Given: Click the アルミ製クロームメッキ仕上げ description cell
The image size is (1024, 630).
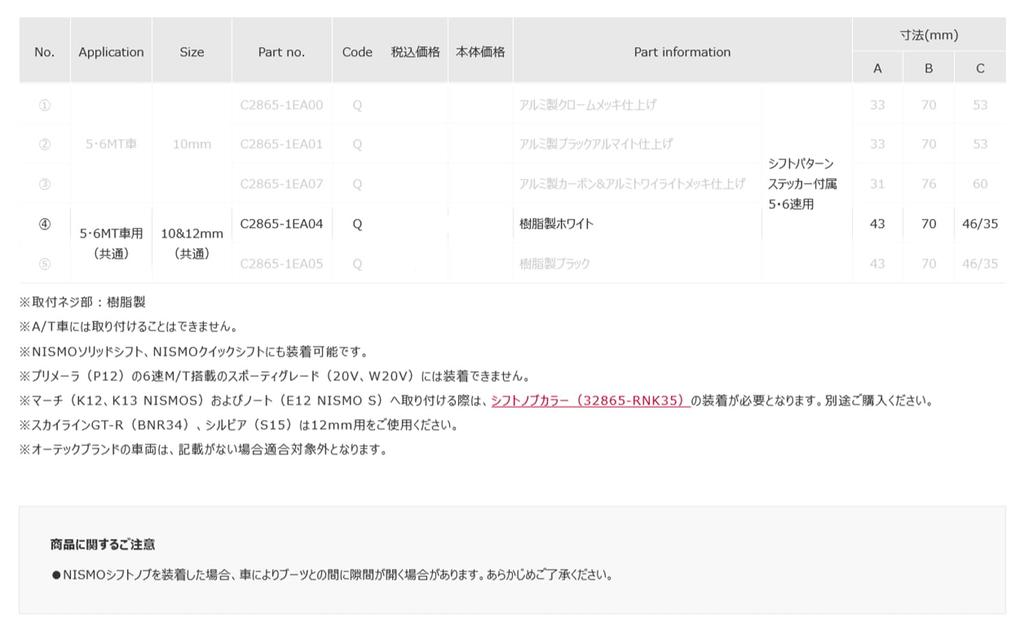Looking at the screenshot, I should 588,105.
